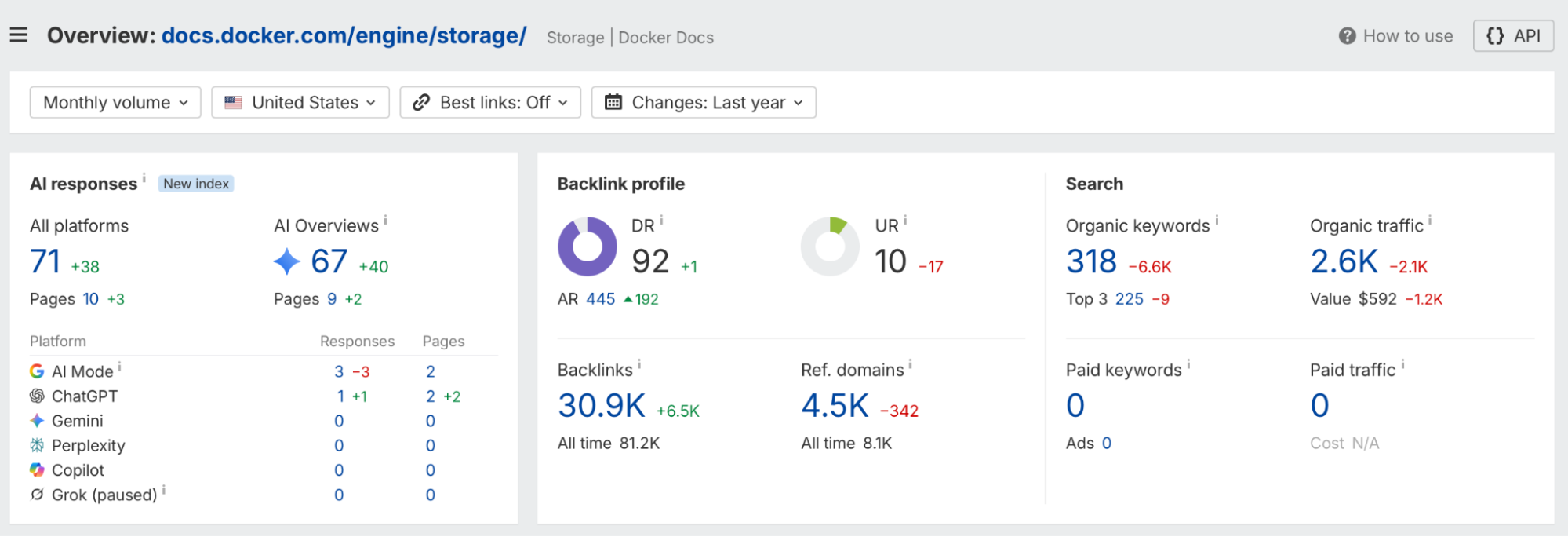1568x537 pixels.
Task: Click the Google AI Mode icon
Action: click(37, 371)
